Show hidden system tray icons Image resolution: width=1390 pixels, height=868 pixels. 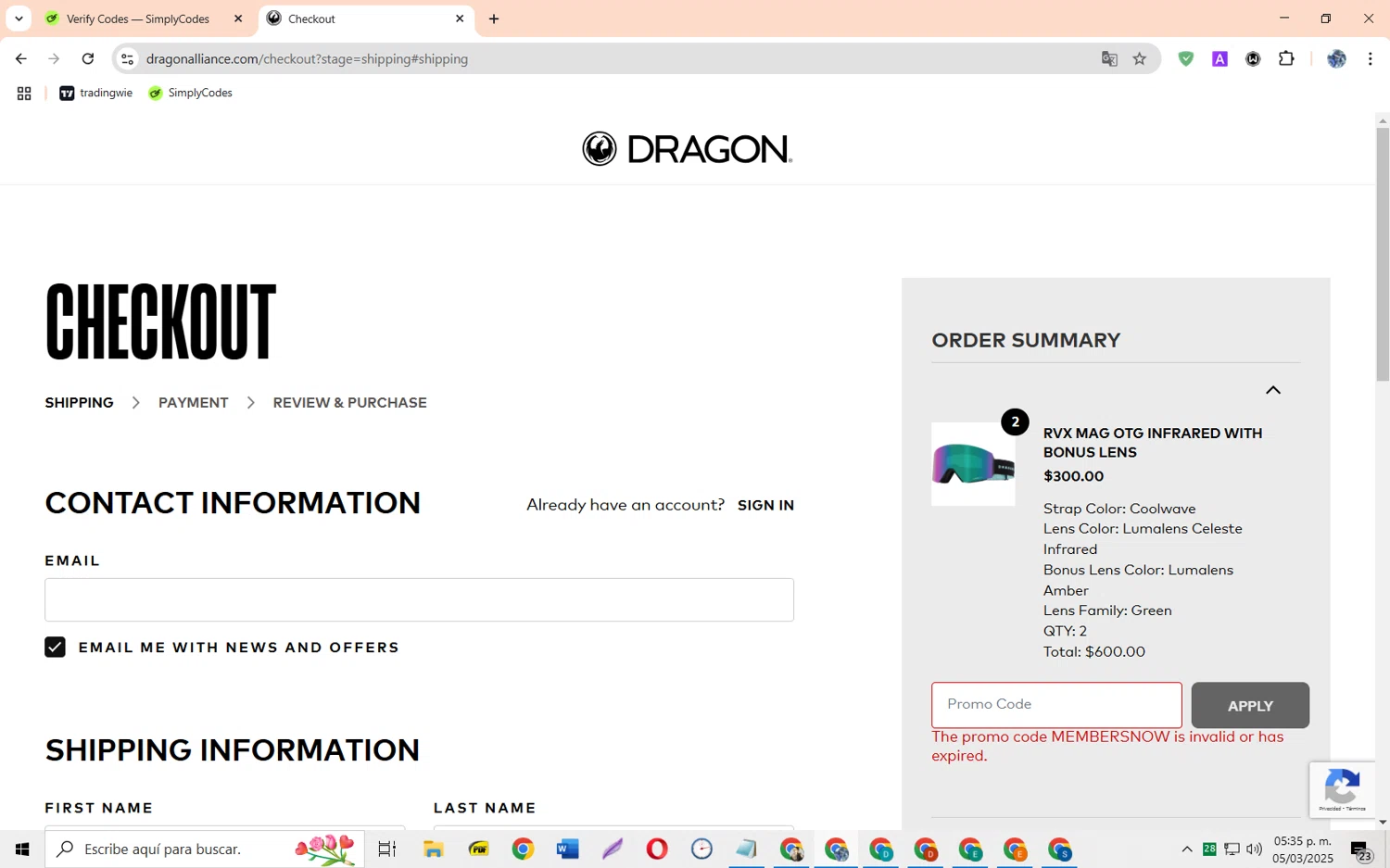click(1186, 849)
